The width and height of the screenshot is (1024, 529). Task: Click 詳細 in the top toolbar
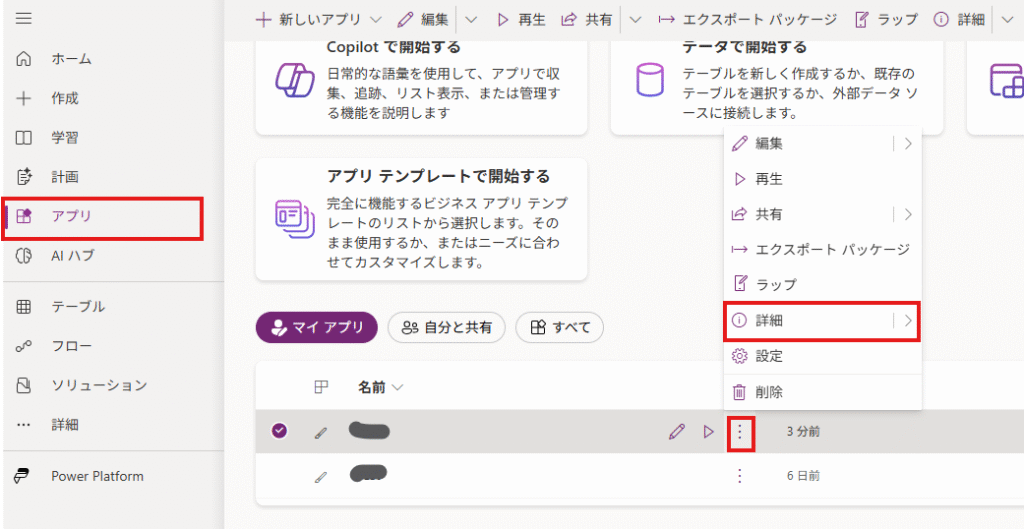959,20
